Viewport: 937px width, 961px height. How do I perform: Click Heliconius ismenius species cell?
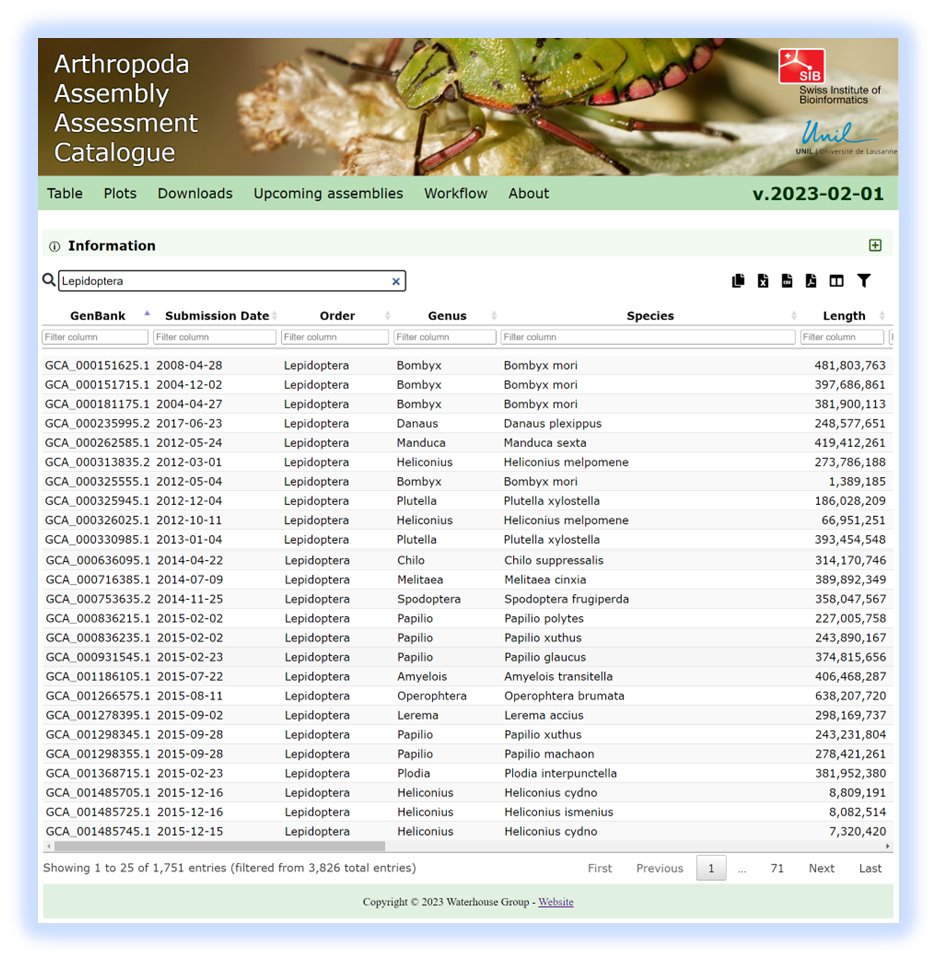click(558, 812)
